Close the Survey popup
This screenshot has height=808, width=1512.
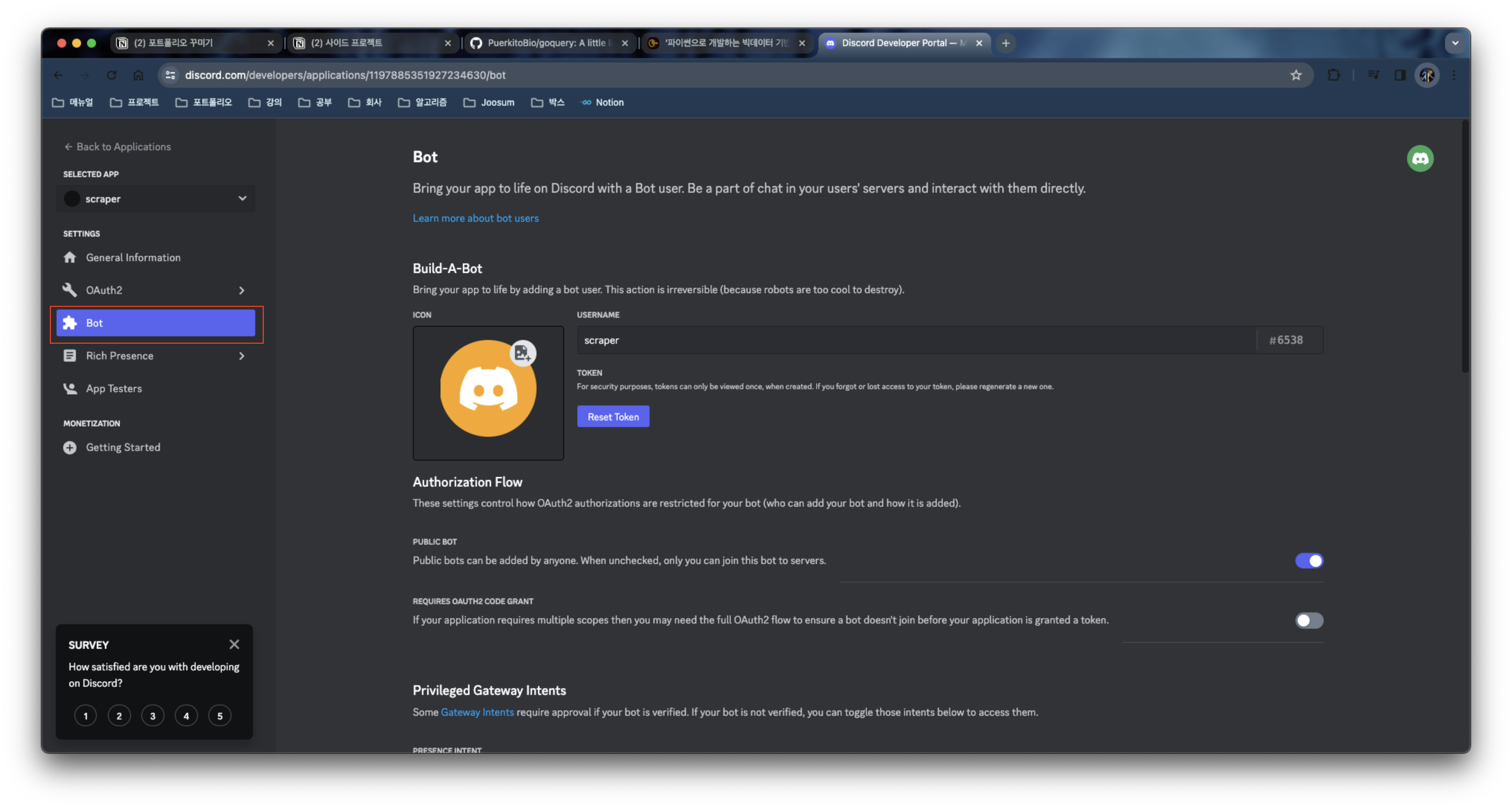point(234,644)
